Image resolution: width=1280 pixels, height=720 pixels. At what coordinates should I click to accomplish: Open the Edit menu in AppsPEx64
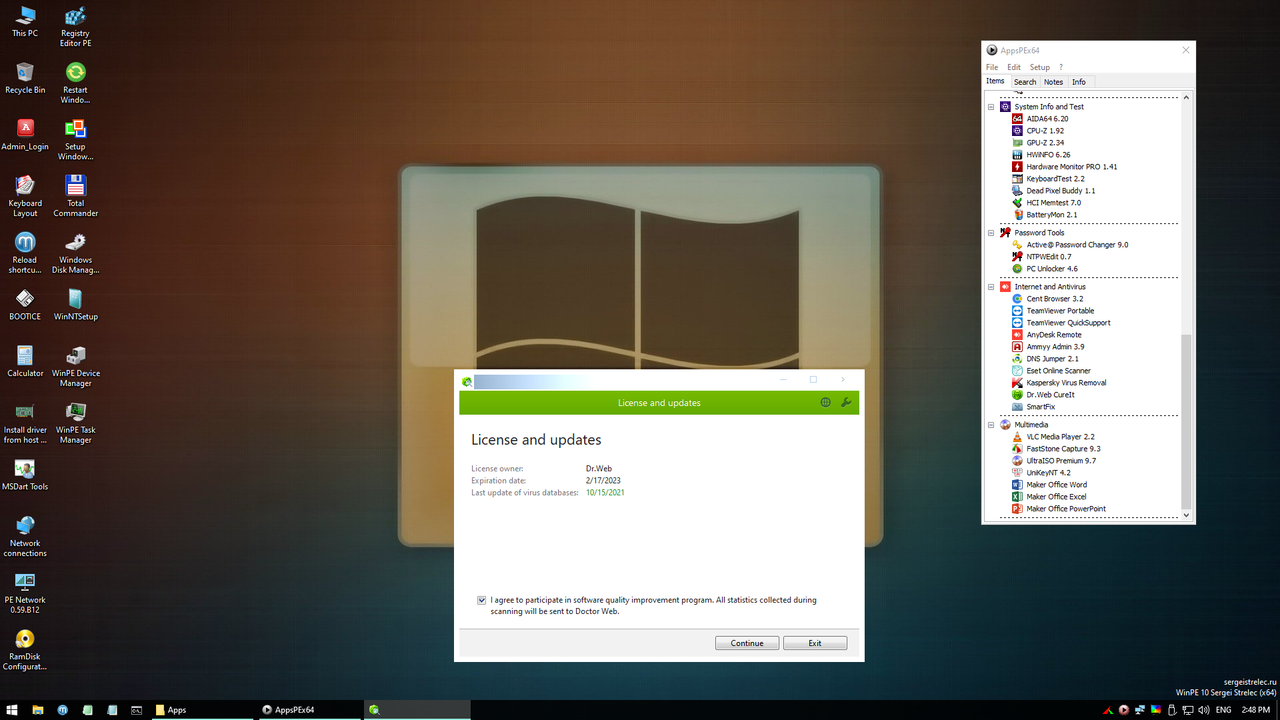coord(1014,67)
